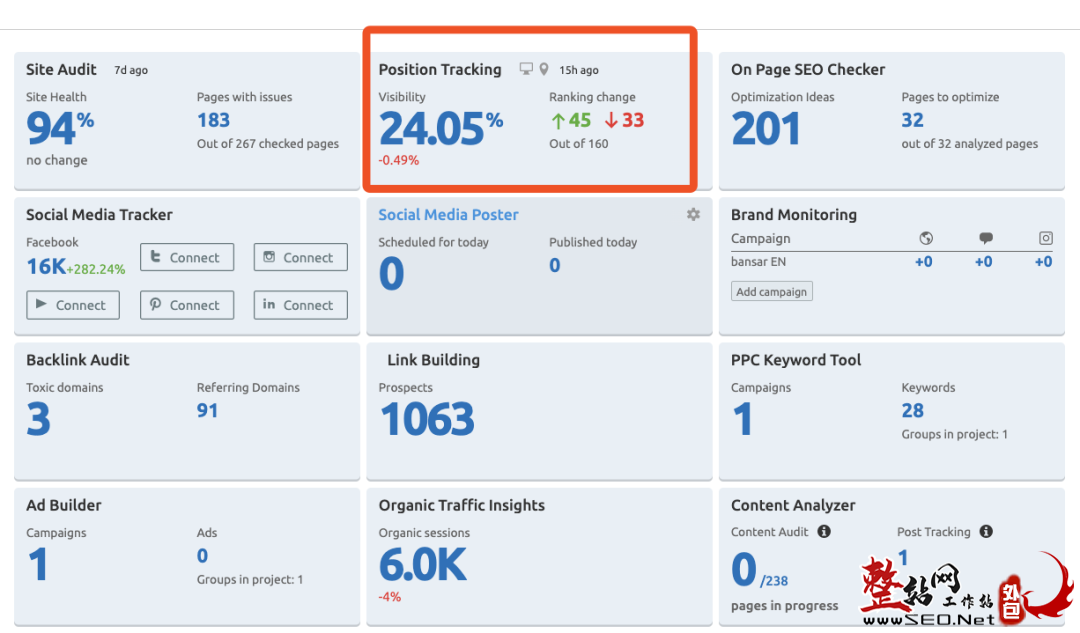Open the Site Audit widget title
1080x633 pixels.
pyautogui.click(x=61, y=69)
